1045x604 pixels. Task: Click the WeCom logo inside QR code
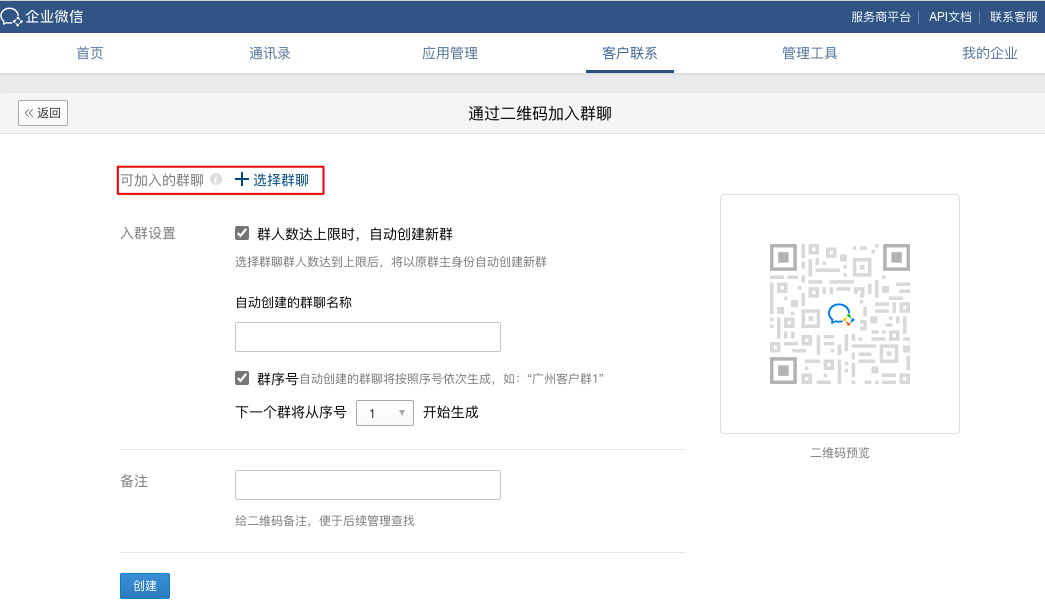pos(840,315)
